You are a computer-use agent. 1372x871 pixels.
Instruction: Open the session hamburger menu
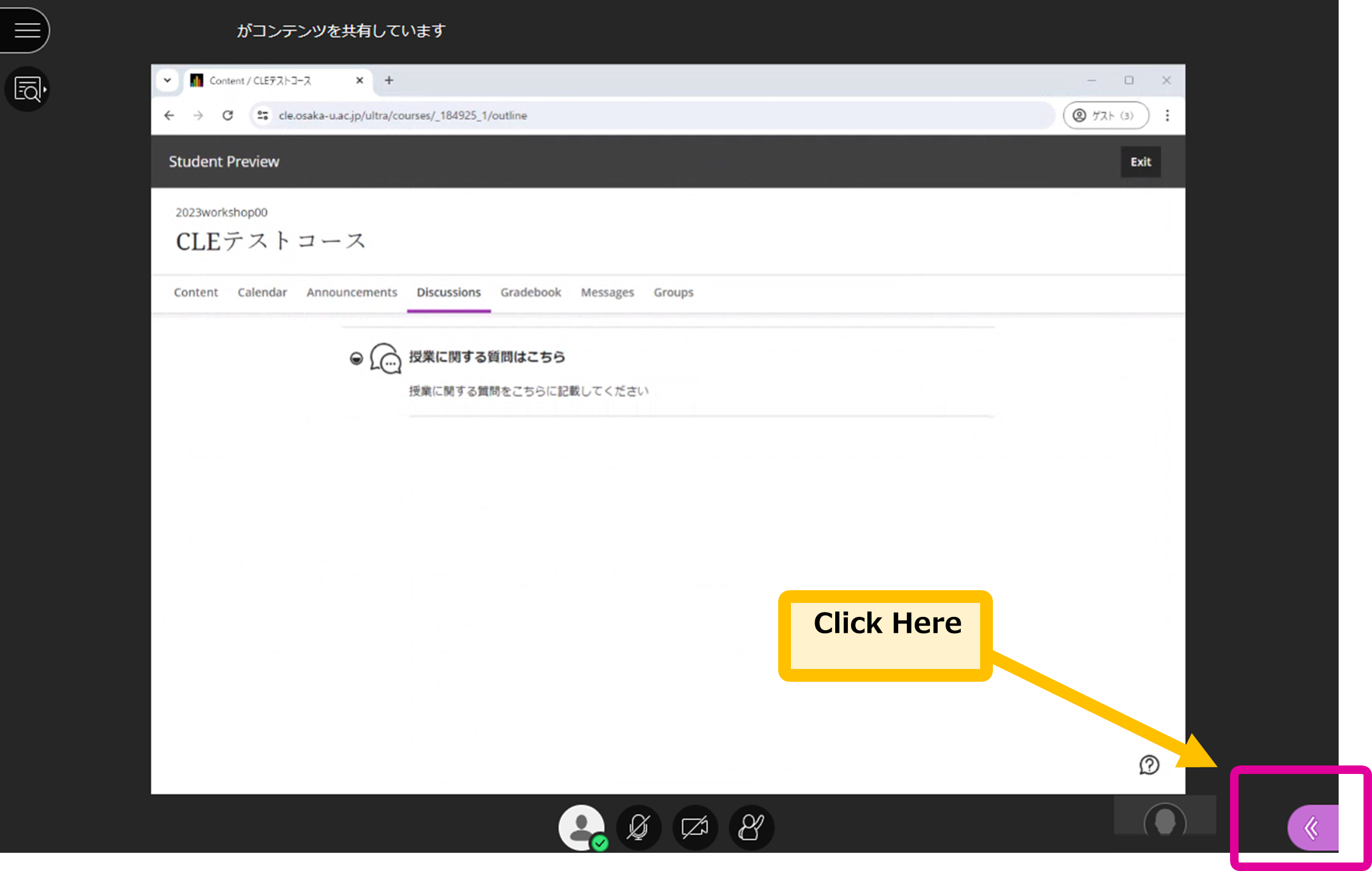[x=25, y=30]
